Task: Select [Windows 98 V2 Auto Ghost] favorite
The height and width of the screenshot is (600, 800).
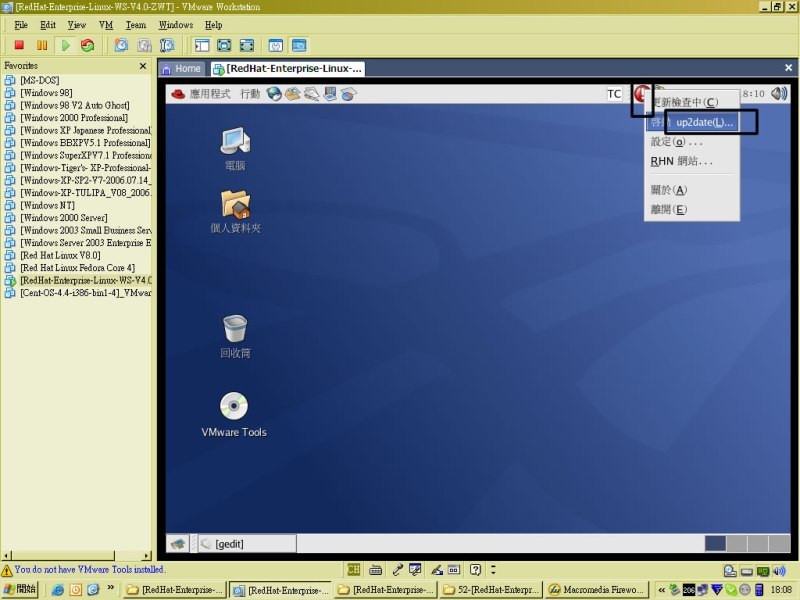Action: [x=74, y=105]
